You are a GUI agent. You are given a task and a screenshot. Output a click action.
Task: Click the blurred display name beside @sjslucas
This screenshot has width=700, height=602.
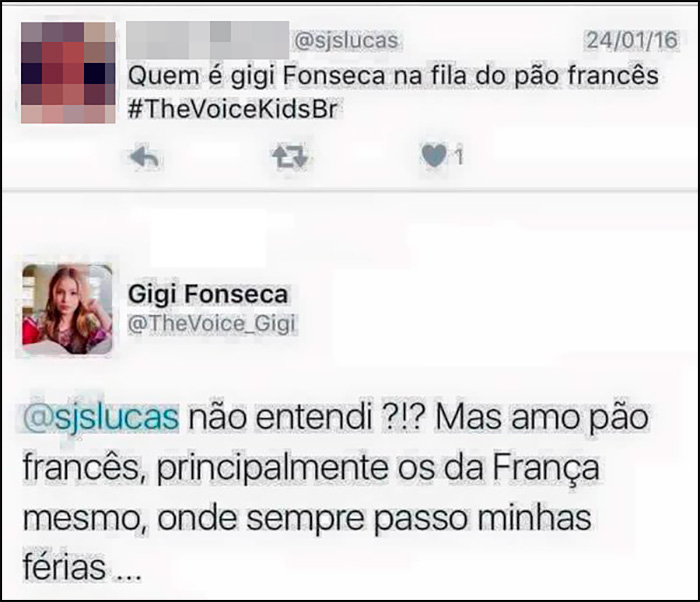[208, 40]
